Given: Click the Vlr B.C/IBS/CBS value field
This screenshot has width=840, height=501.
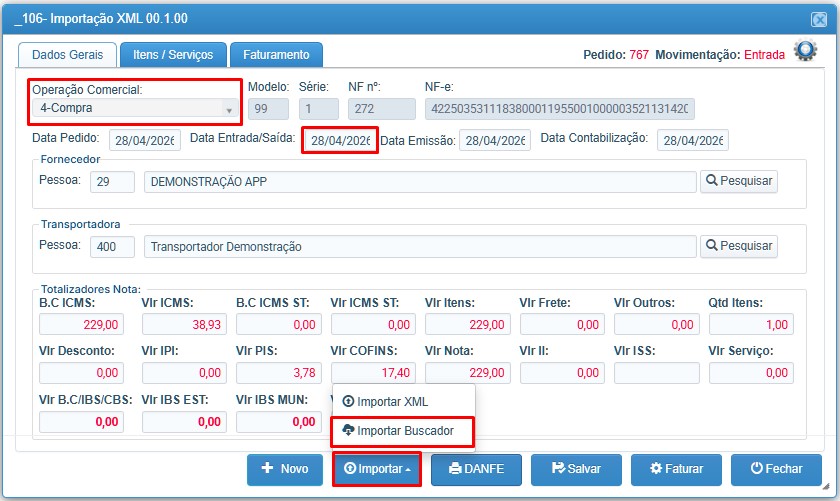Looking at the screenshot, I should (x=81, y=422).
